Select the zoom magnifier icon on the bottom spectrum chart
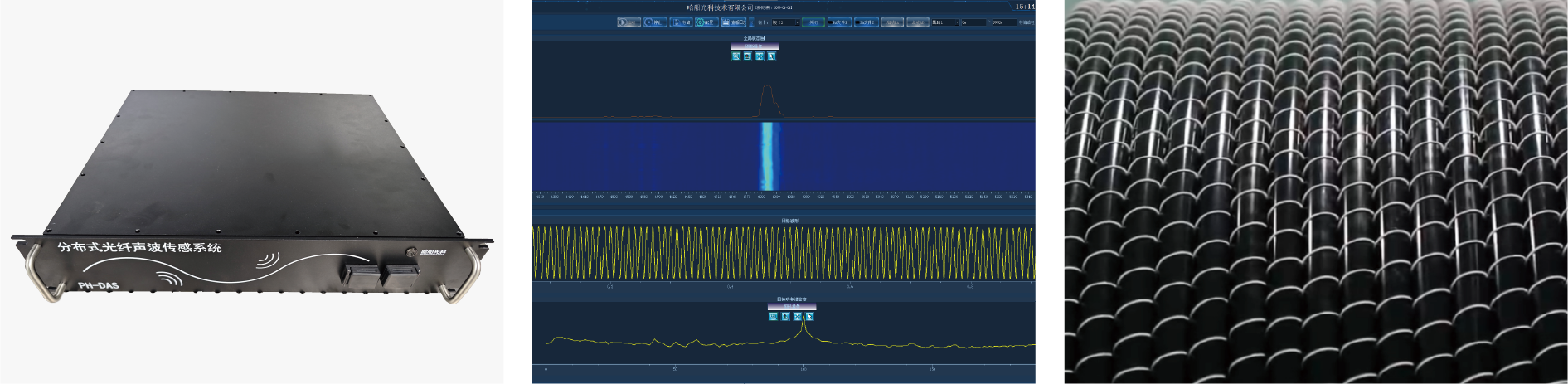The height and width of the screenshot is (384, 1568). click(773, 316)
